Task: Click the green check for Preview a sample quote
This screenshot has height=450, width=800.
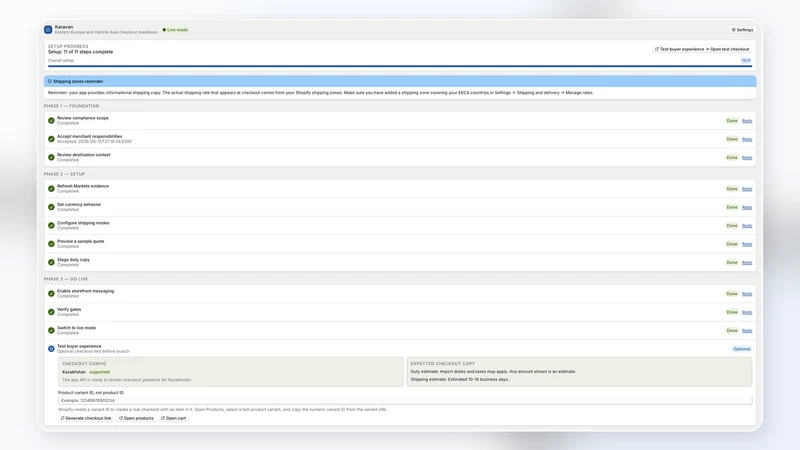Action: point(51,244)
